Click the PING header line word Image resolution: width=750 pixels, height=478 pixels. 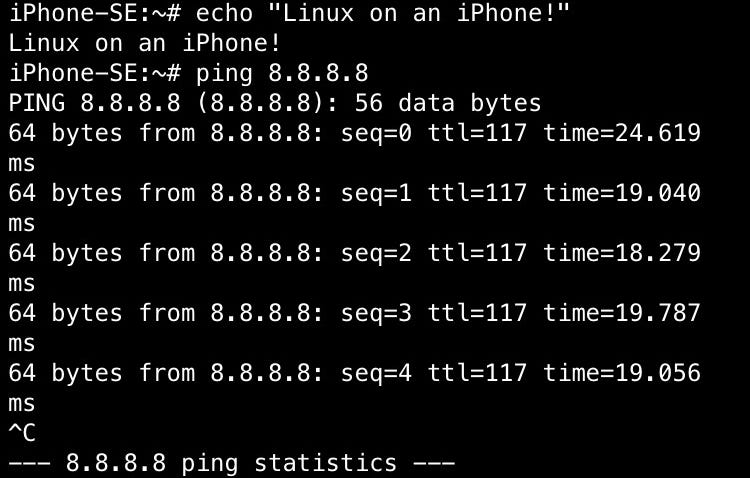tap(36, 103)
